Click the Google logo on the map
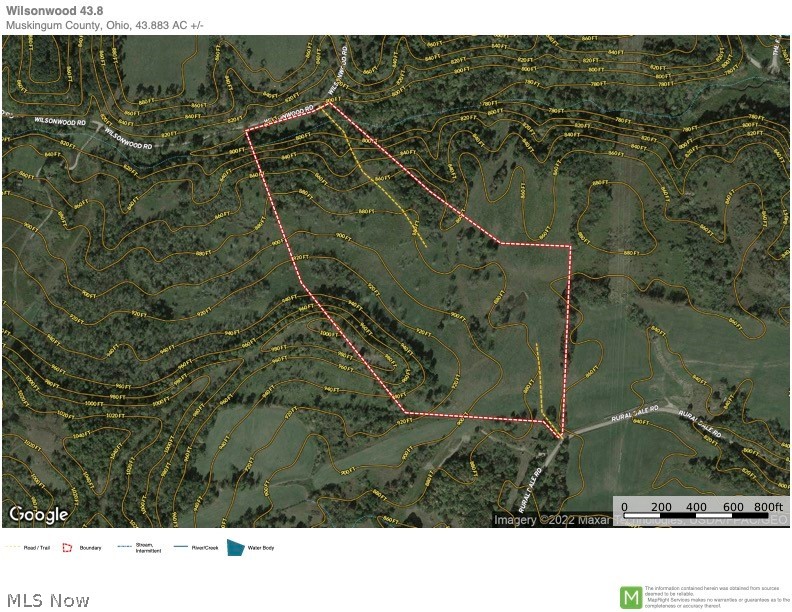The height and width of the screenshot is (612, 792). pos(39,515)
